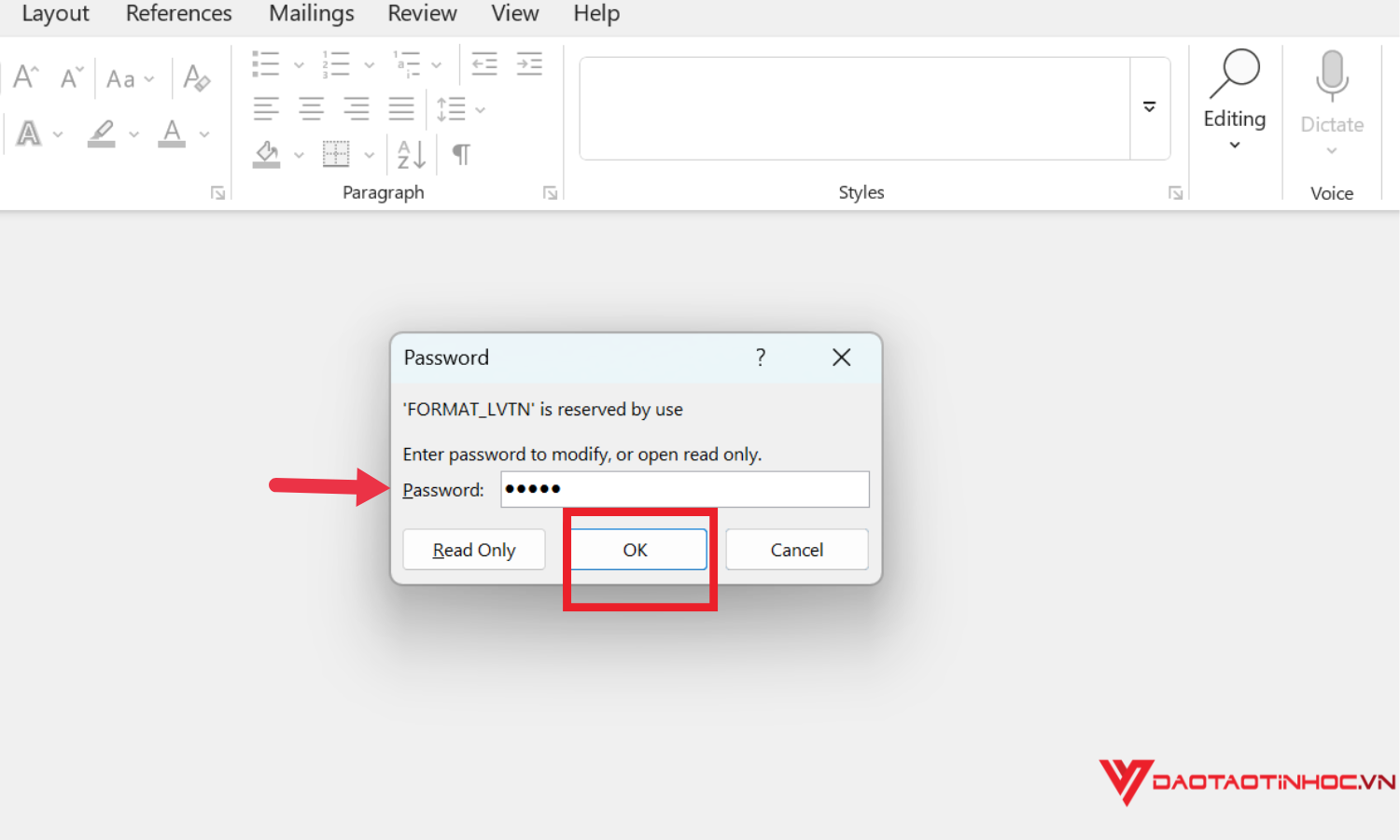Shrink font size with smaller A icon
1400x840 pixels.
71,77
